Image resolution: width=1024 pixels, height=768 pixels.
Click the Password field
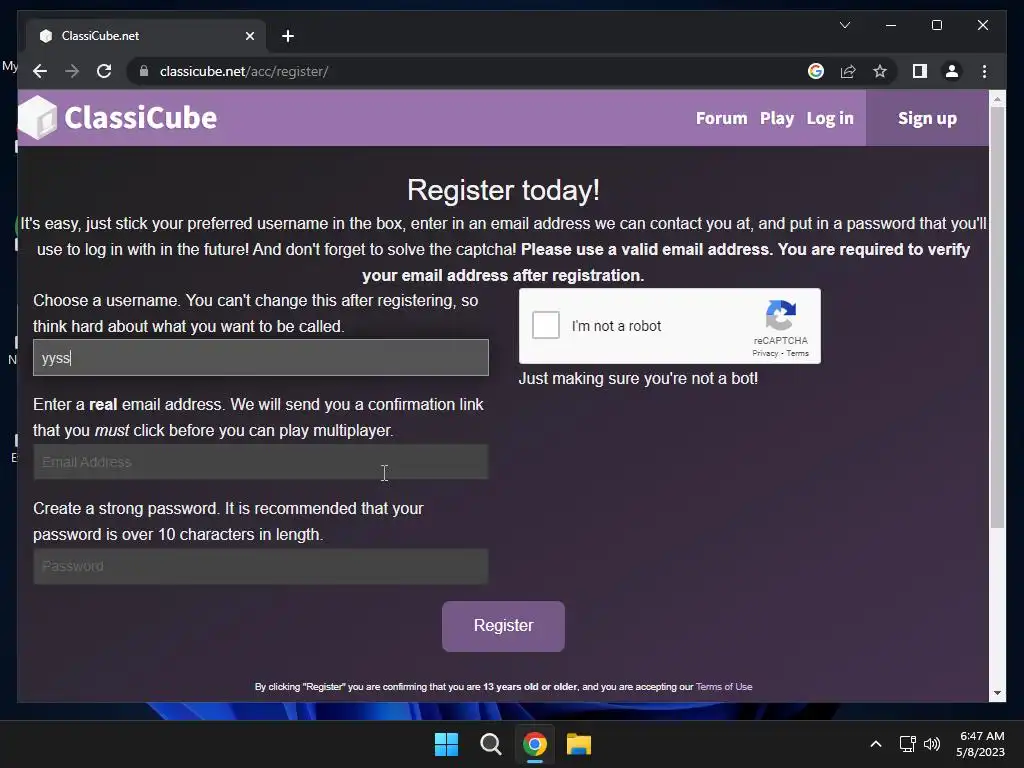click(261, 566)
